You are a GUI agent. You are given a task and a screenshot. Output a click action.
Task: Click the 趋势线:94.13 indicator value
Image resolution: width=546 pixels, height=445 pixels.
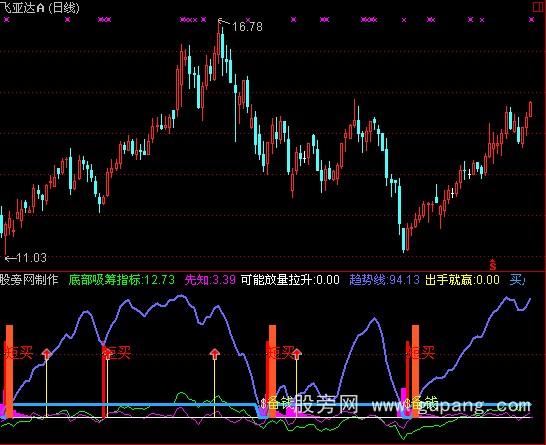pos(384,280)
